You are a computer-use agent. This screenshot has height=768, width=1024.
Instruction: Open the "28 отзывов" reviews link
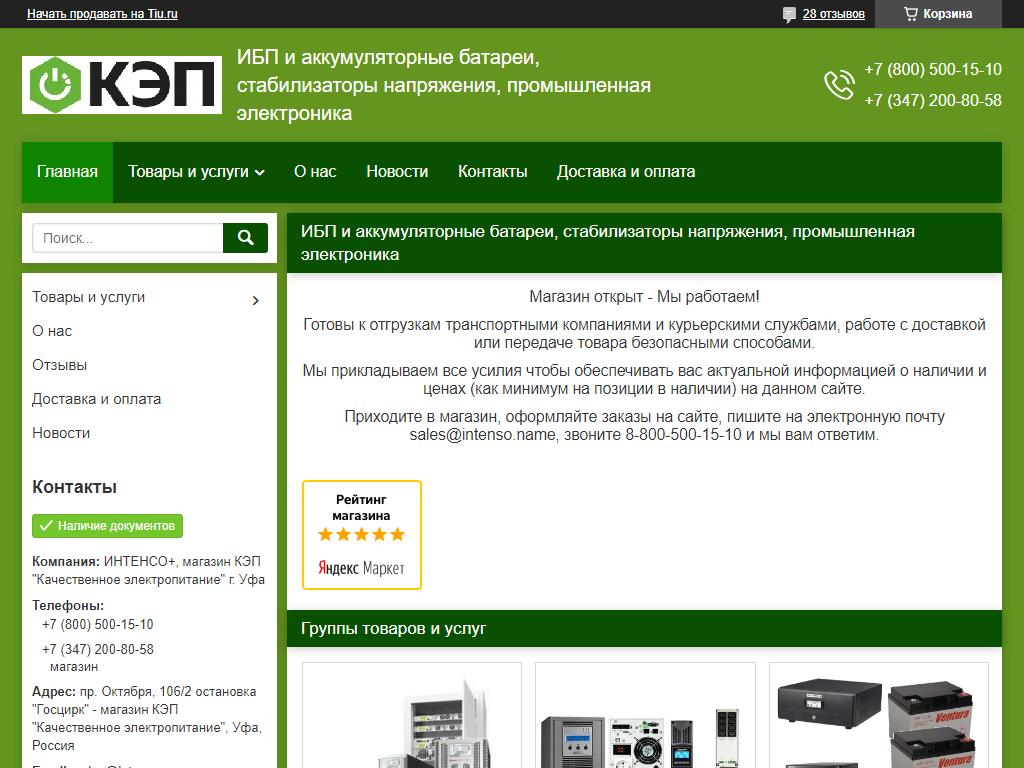tap(834, 14)
